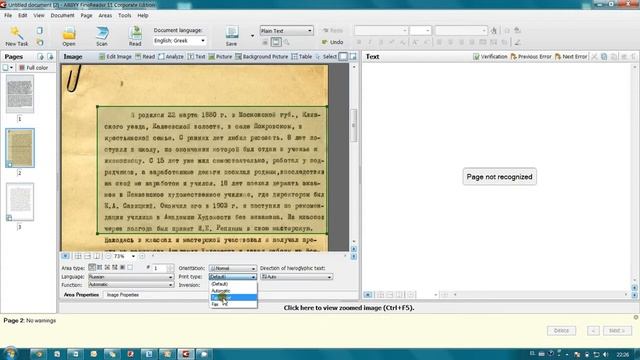This screenshot has width=640, height=360.
Task: Read the document via main toolbar Read icon
Action: (x=135, y=36)
